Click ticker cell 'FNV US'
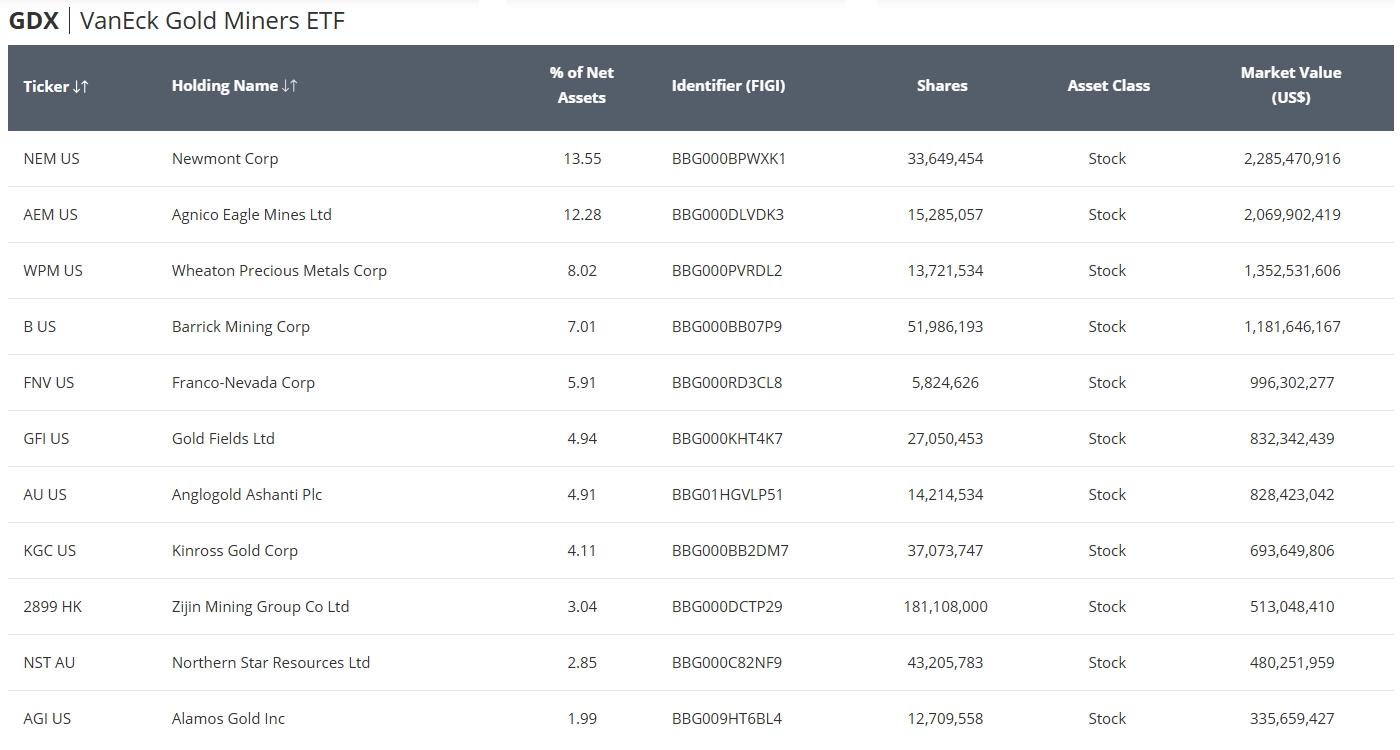This screenshot has width=1400, height=750. (x=49, y=383)
